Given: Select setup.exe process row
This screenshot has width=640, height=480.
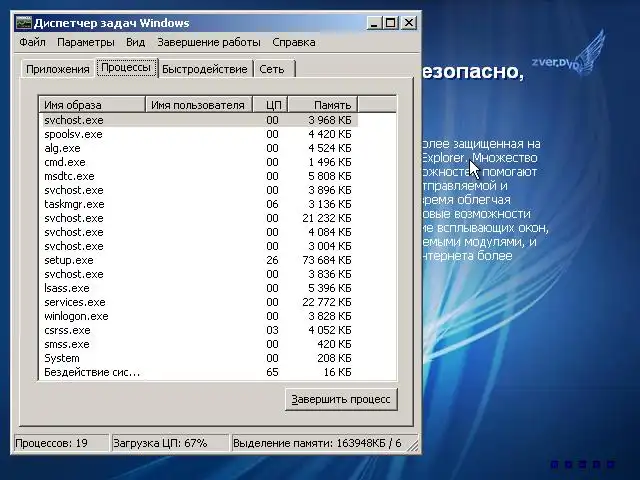Looking at the screenshot, I should pos(200,260).
